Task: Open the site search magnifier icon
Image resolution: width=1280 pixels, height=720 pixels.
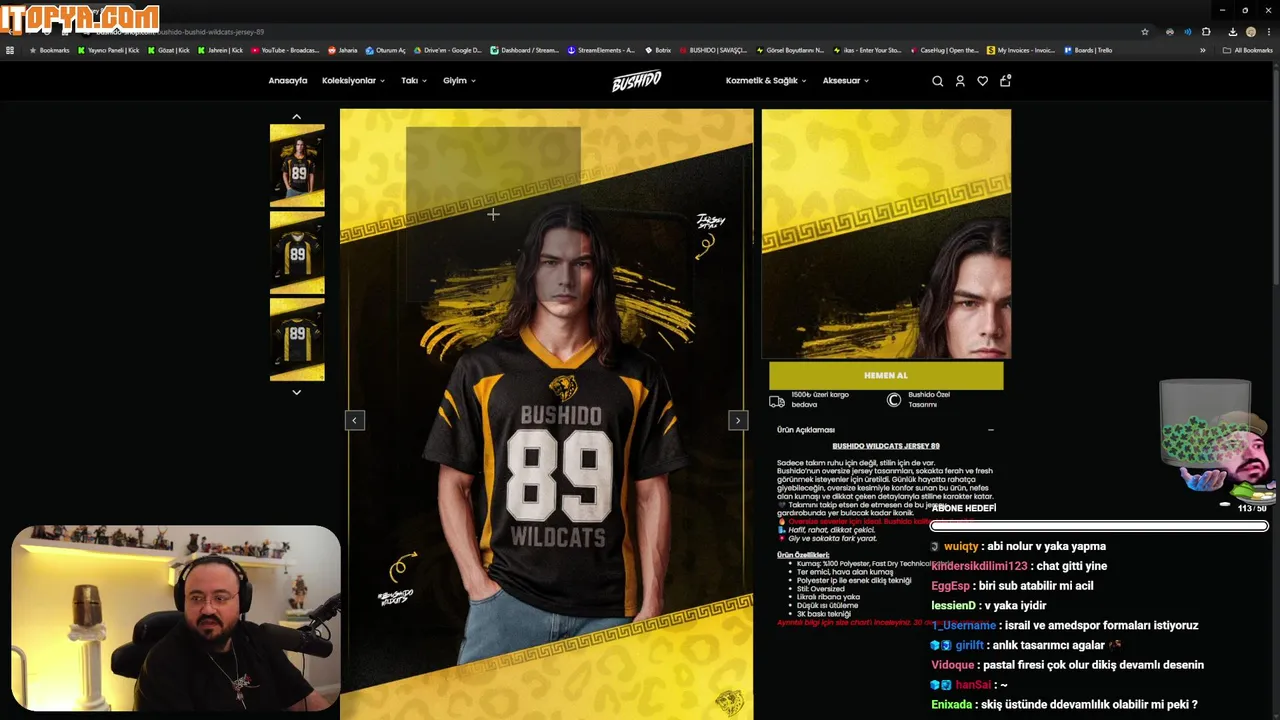Action: (937, 81)
